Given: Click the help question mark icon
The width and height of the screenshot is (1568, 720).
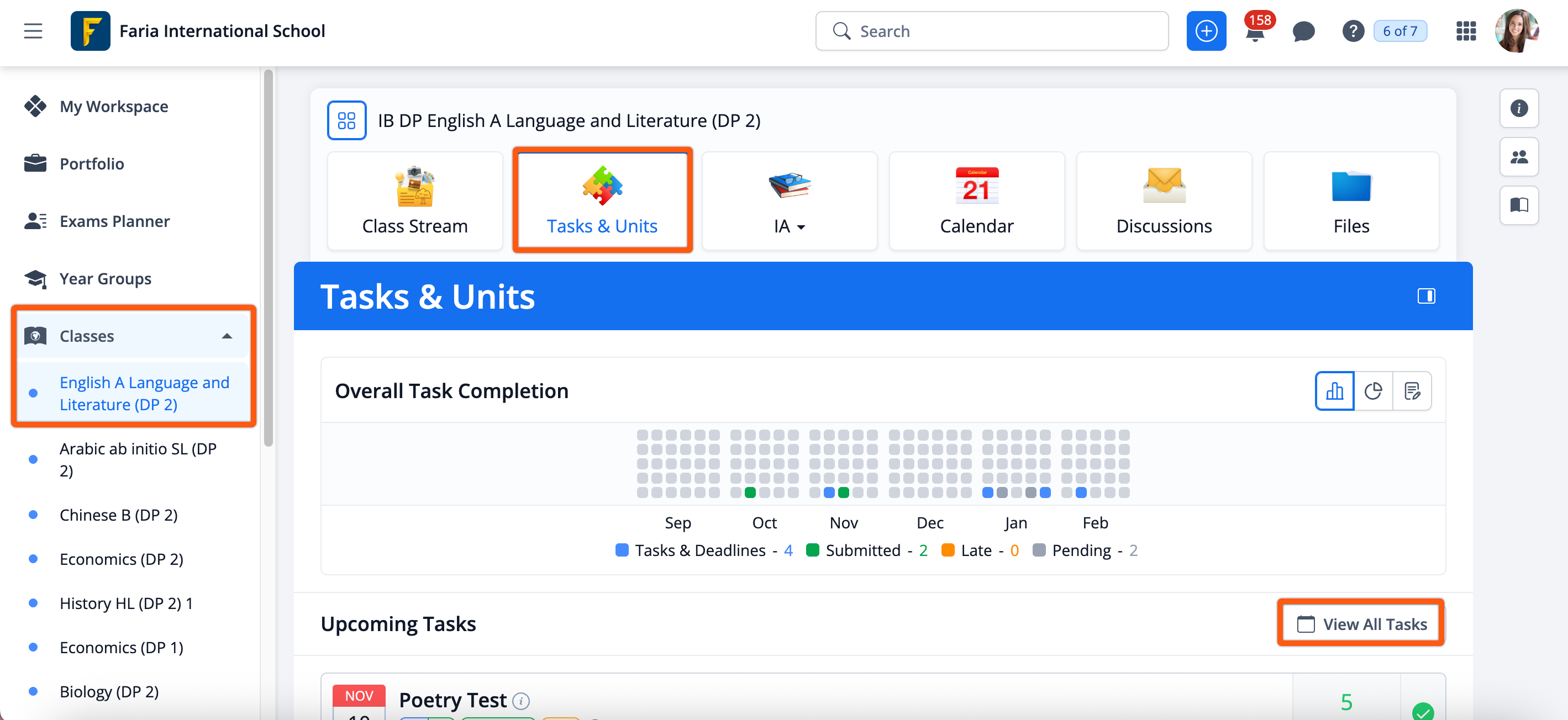Looking at the screenshot, I should [x=1353, y=31].
